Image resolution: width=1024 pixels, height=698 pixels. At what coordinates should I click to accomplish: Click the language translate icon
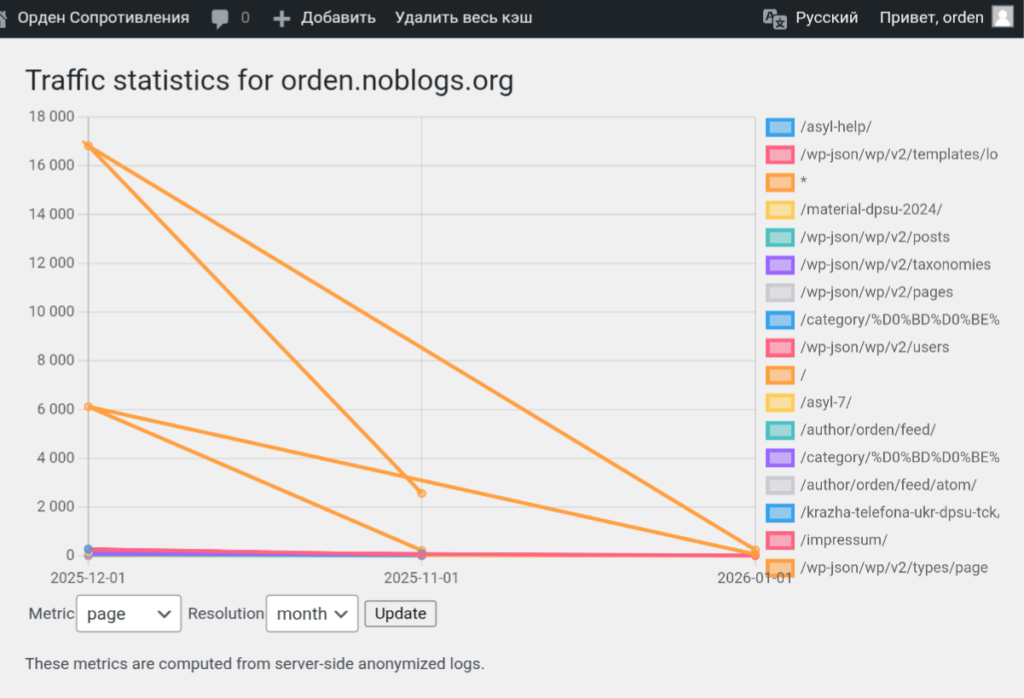pyautogui.click(x=775, y=18)
